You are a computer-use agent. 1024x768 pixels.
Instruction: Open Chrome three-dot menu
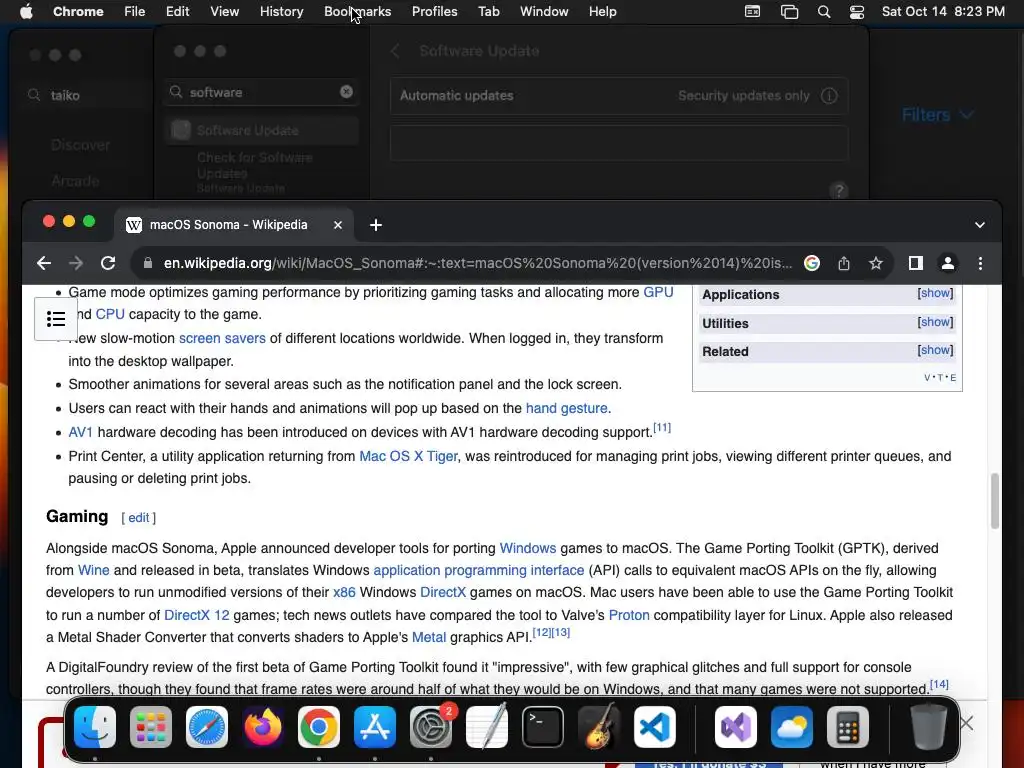tap(980, 263)
